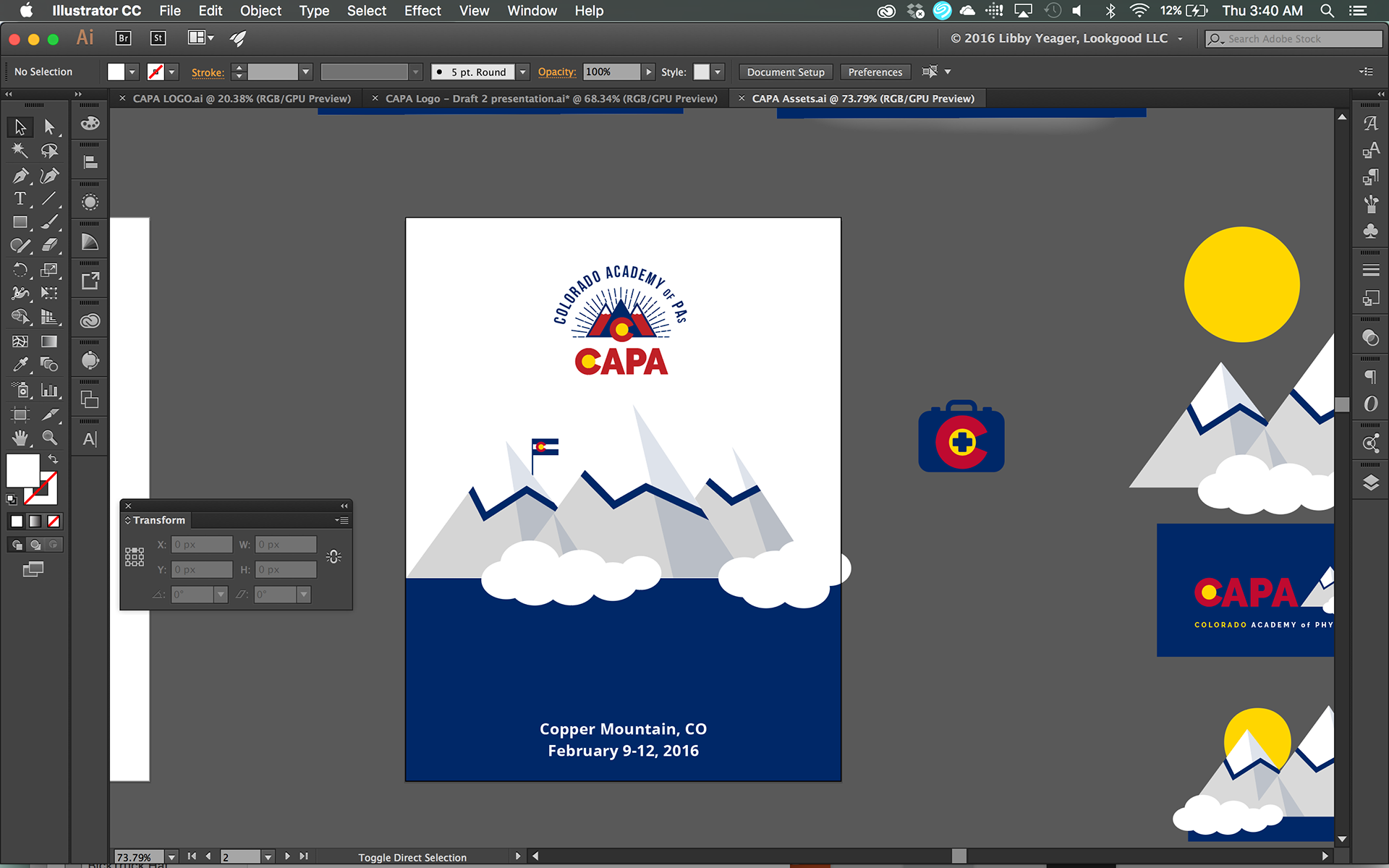The height and width of the screenshot is (868, 1389).
Task: Switch to CAPA LOGO.ai tab
Action: tap(242, 98)
